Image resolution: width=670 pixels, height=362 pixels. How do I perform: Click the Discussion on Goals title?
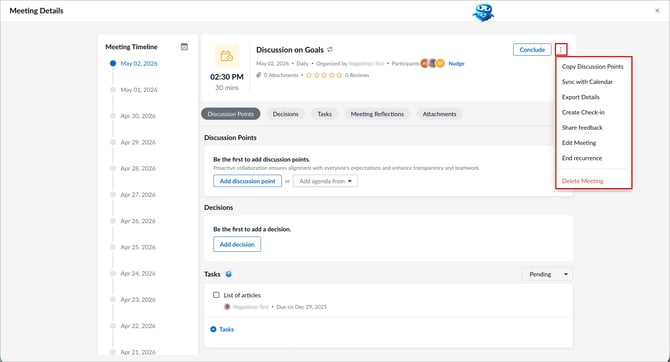click(x=290, y=50)
